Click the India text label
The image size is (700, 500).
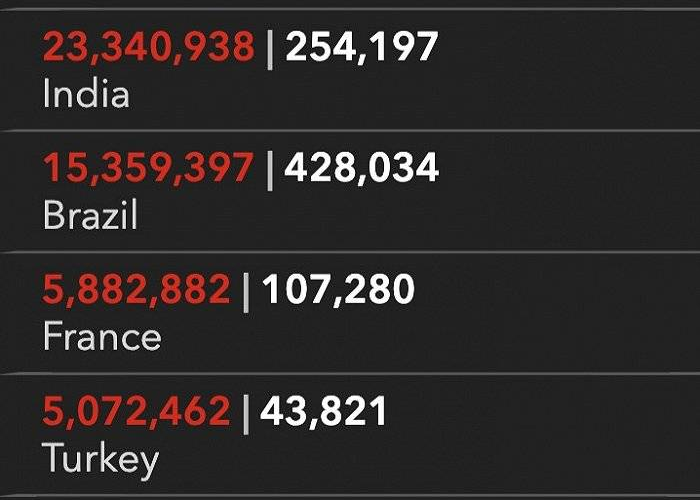(87, 94)
